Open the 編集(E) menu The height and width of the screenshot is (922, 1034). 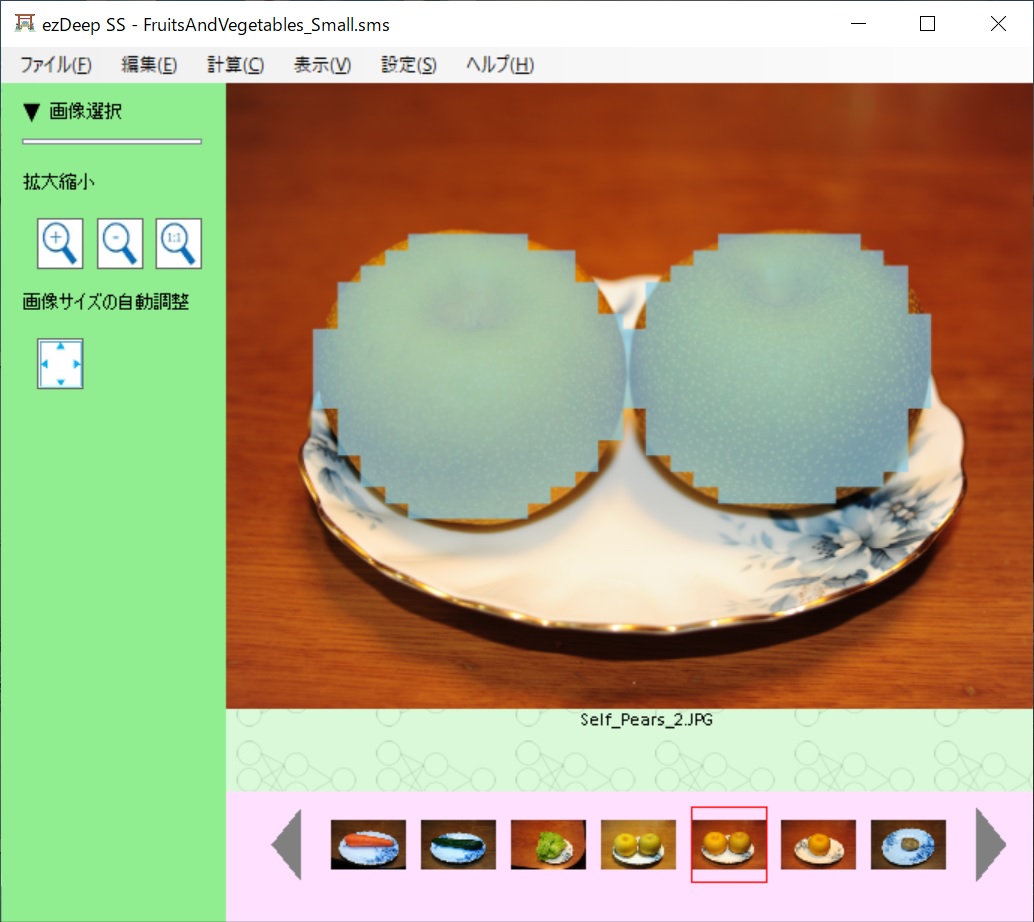coord(149,65)
